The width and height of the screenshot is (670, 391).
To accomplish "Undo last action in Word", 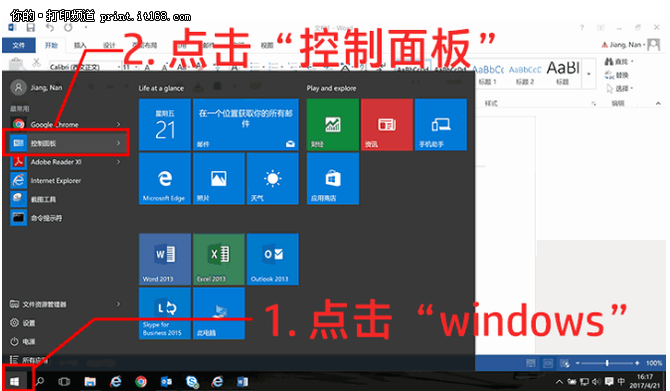I will pyautogui.click(x=50, y=28).
